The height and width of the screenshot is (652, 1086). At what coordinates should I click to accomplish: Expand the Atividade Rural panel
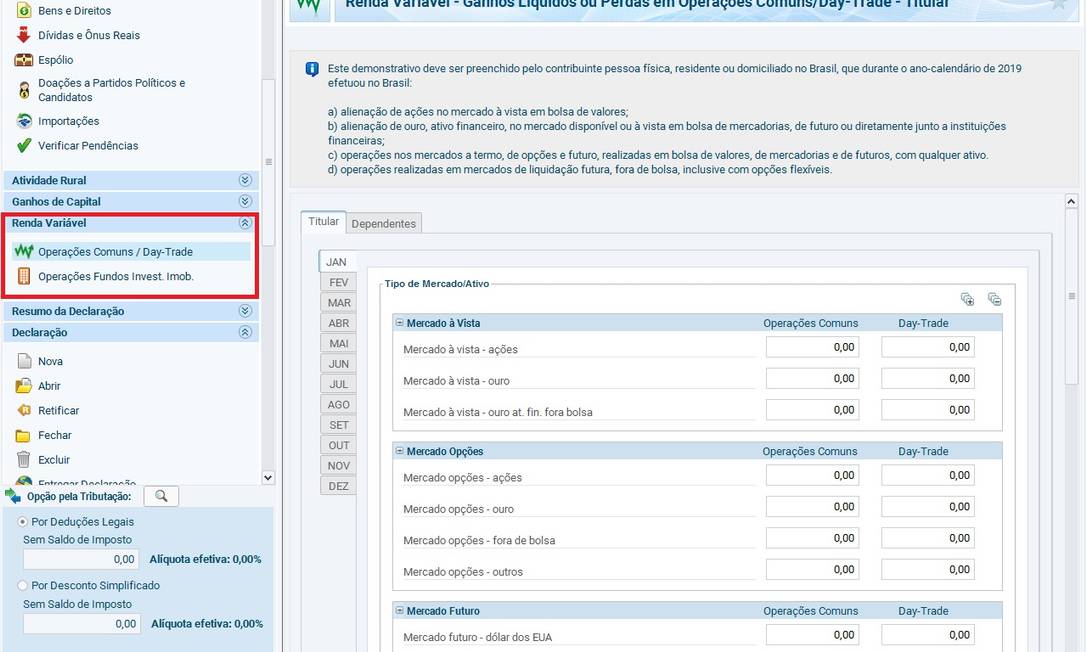244,180
